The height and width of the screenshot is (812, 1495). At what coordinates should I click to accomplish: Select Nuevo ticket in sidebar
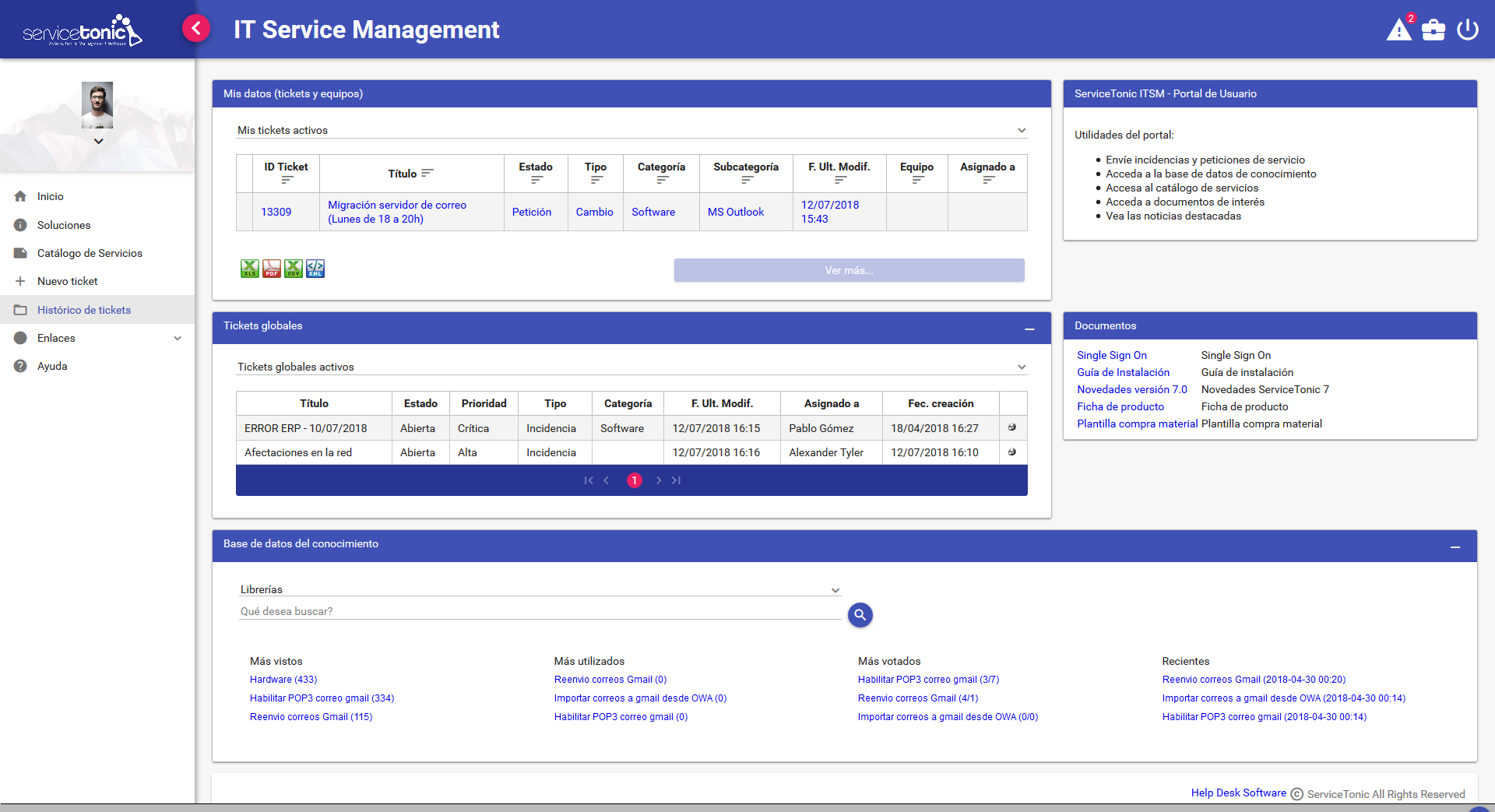(68, 281)
